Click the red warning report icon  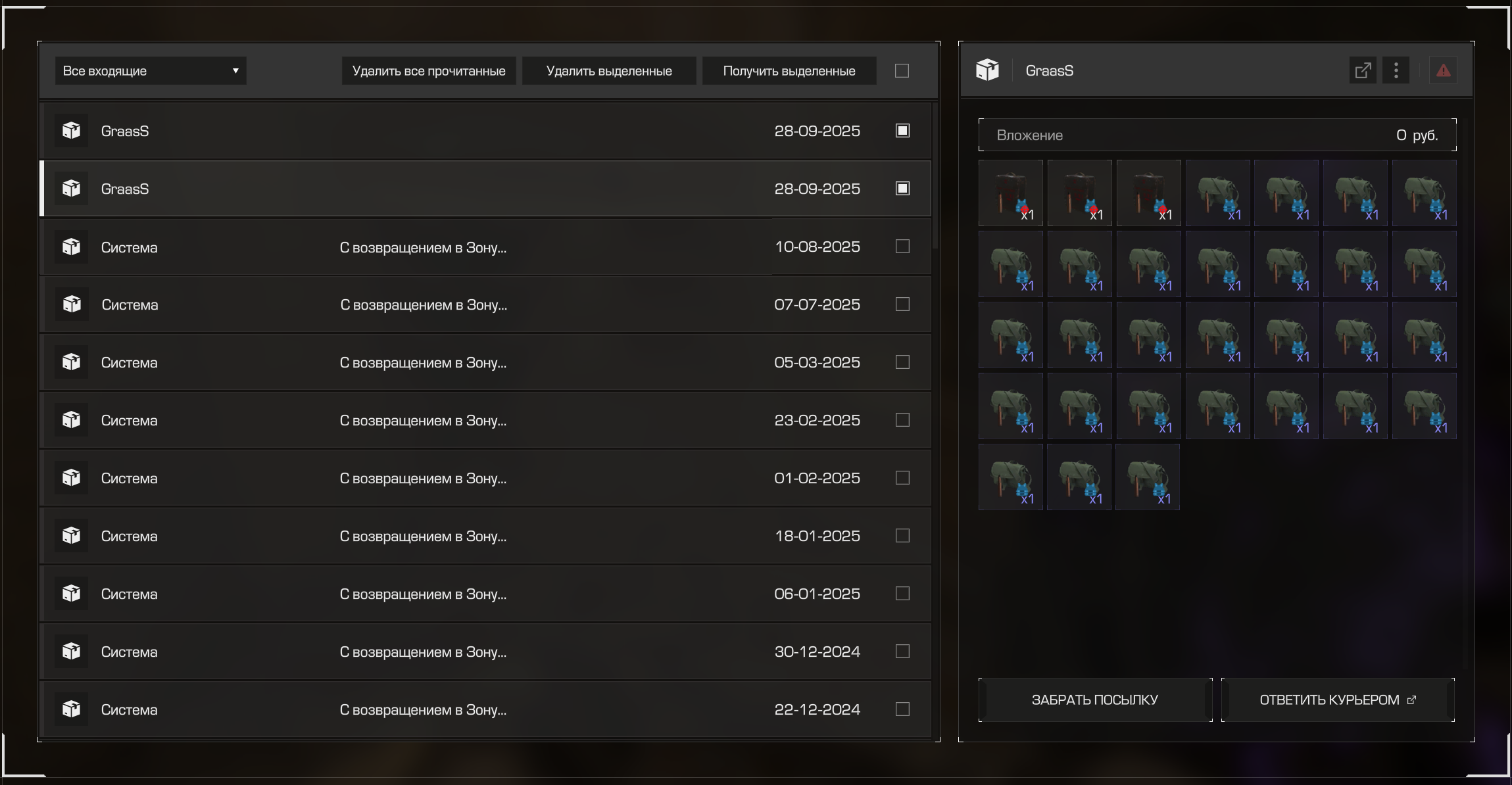click(x=1443, y=70)
